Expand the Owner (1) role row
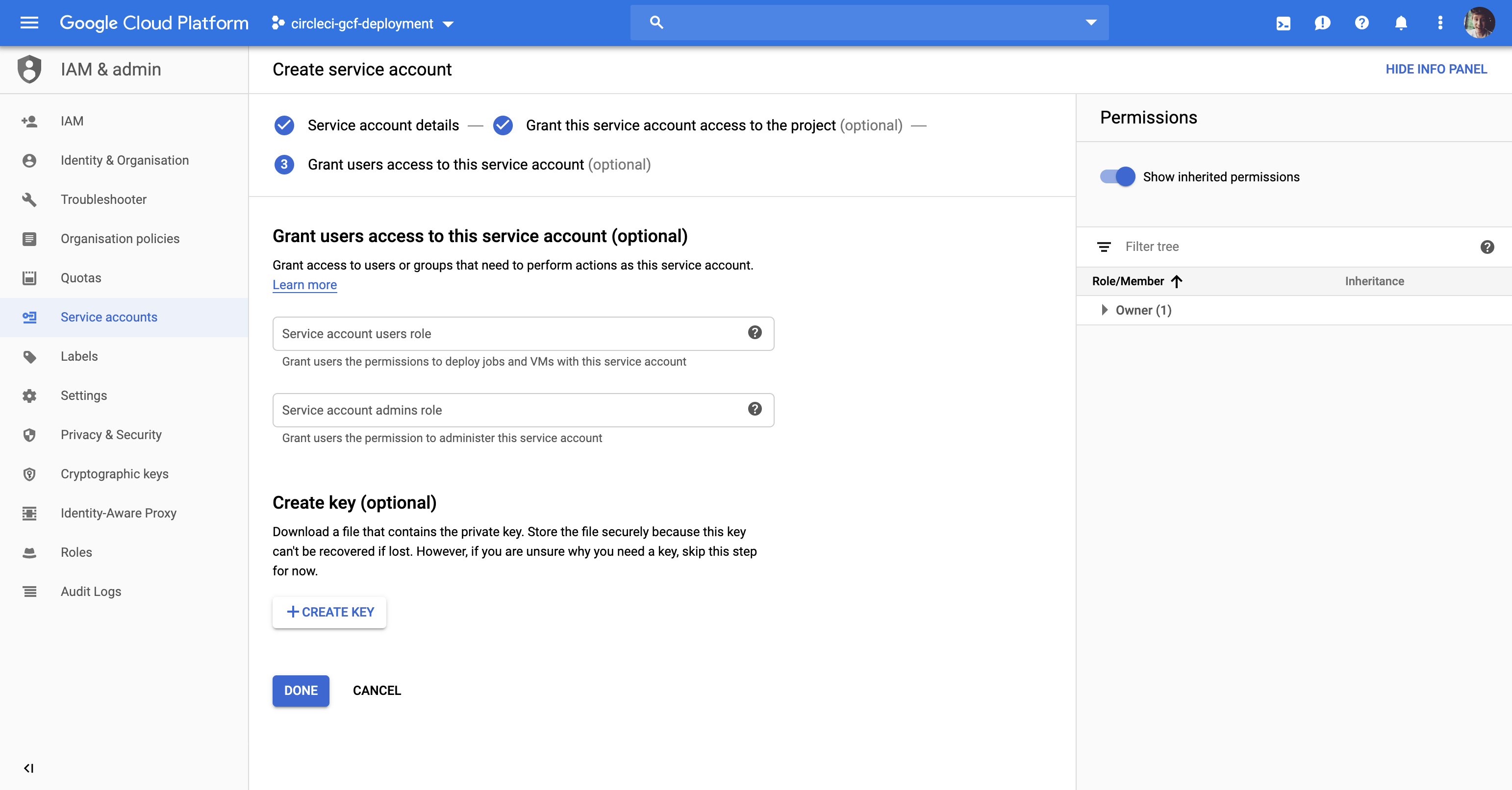1512x790 pixels. (1105, 310)
